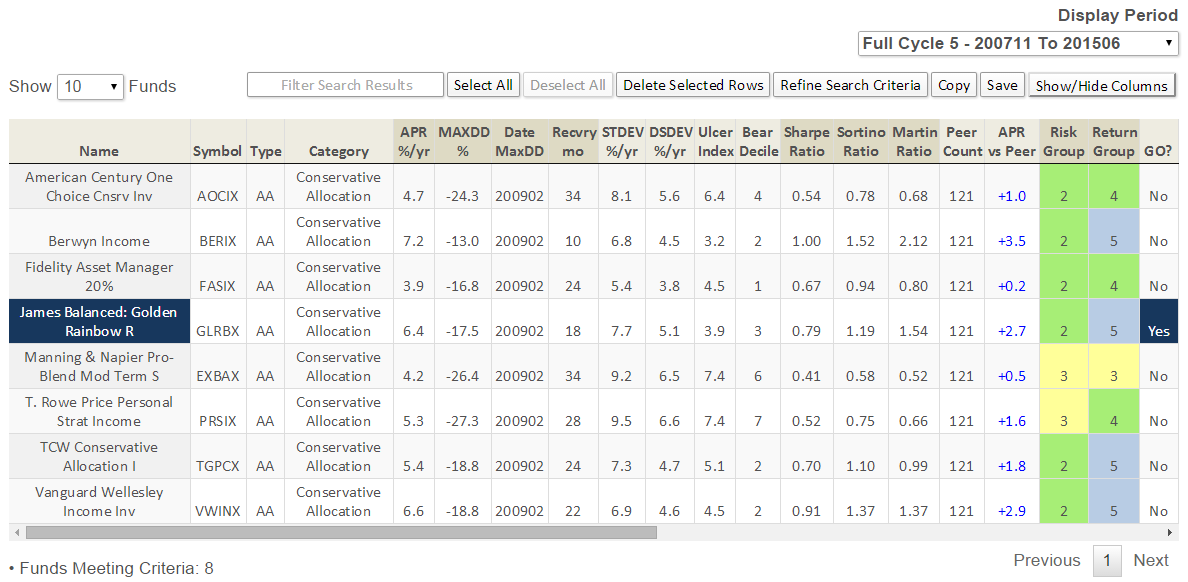Viewport: 1188px width, 582px height.
Task: Open the Show funds count dropdown
Action: [x=90, y=86]
